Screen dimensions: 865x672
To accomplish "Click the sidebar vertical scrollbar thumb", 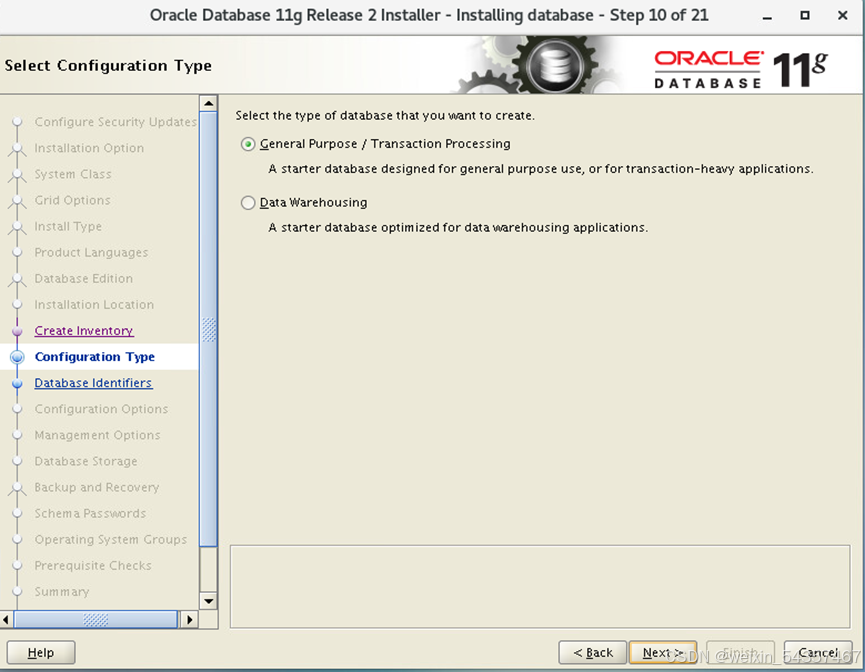I will 209,330.
